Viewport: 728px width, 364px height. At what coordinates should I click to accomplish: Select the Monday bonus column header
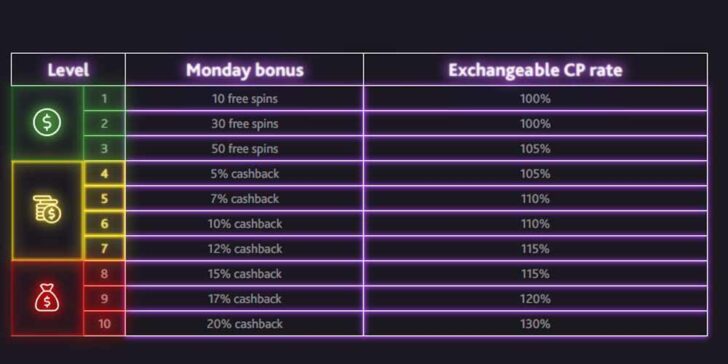click(x=245, y=70)
